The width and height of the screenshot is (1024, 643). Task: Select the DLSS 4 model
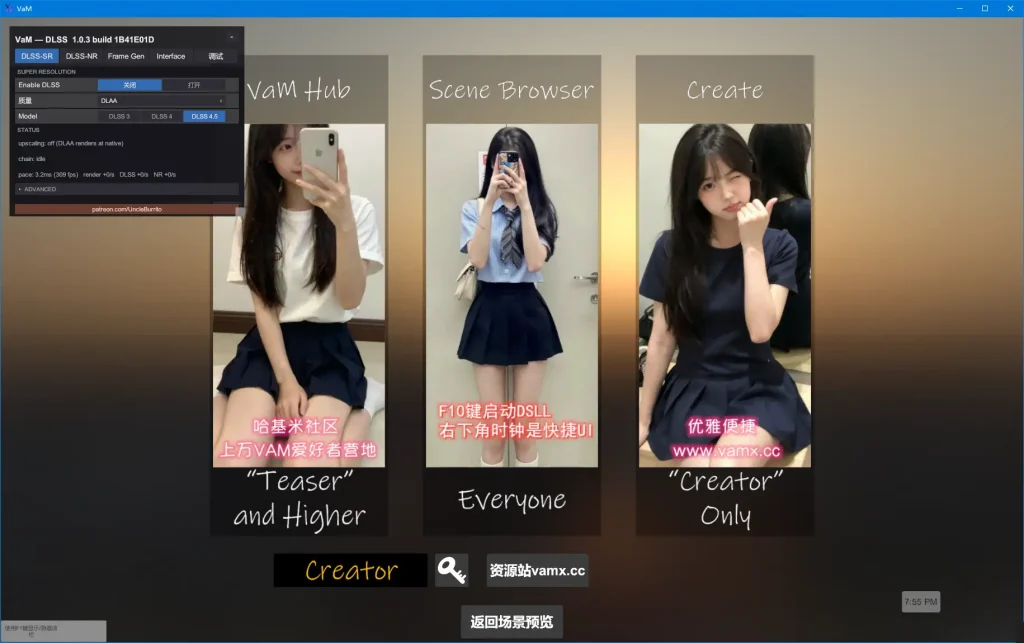point(161,116)
